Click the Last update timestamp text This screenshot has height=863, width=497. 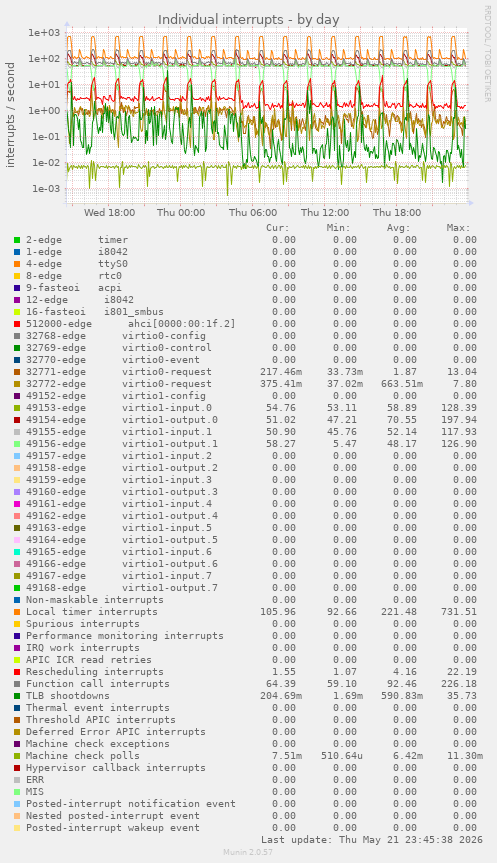click(x=372, y=840)
